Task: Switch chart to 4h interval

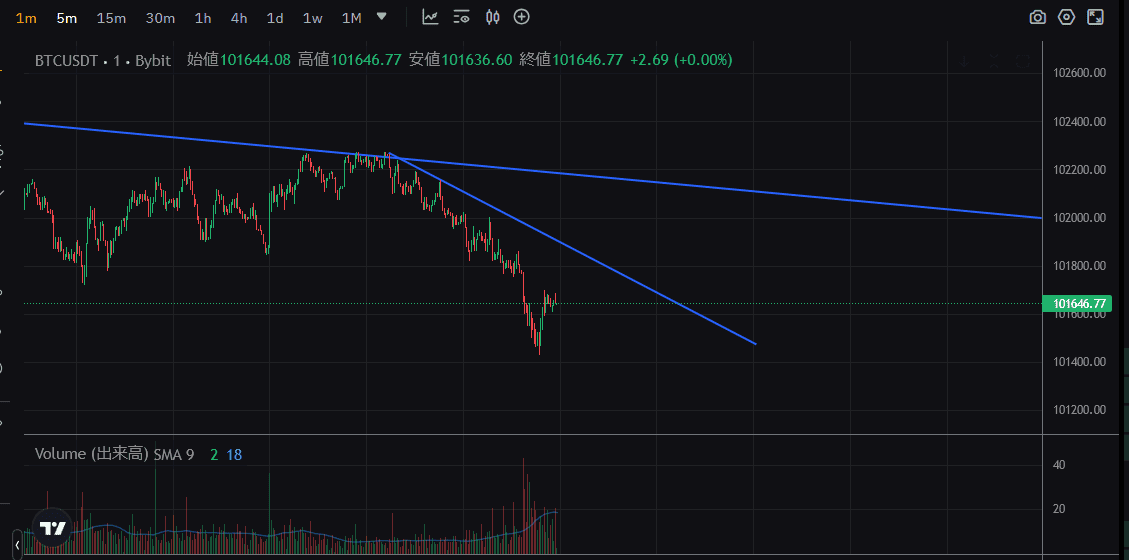Action: click(239, 18)
